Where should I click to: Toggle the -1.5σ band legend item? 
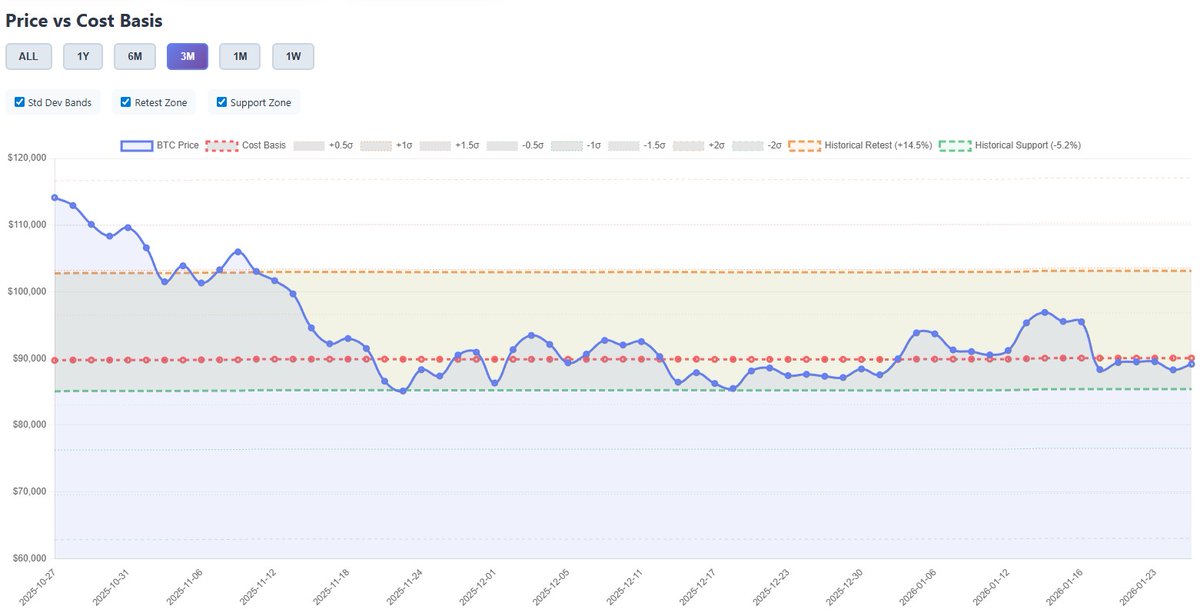click(x=638, y=145)
